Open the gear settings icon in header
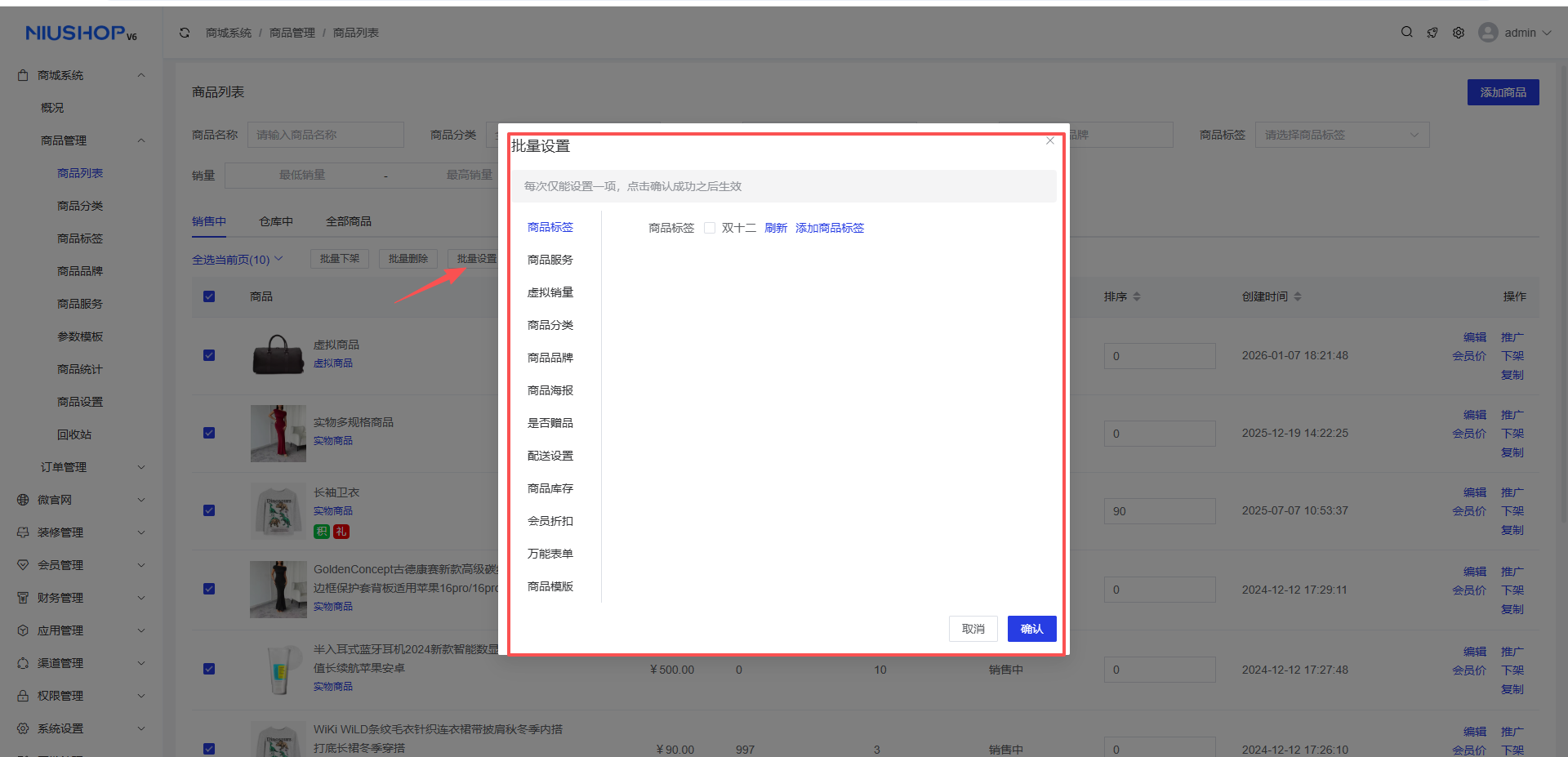Screen dimensions: 1568x757 click(x=1459, y=33)
